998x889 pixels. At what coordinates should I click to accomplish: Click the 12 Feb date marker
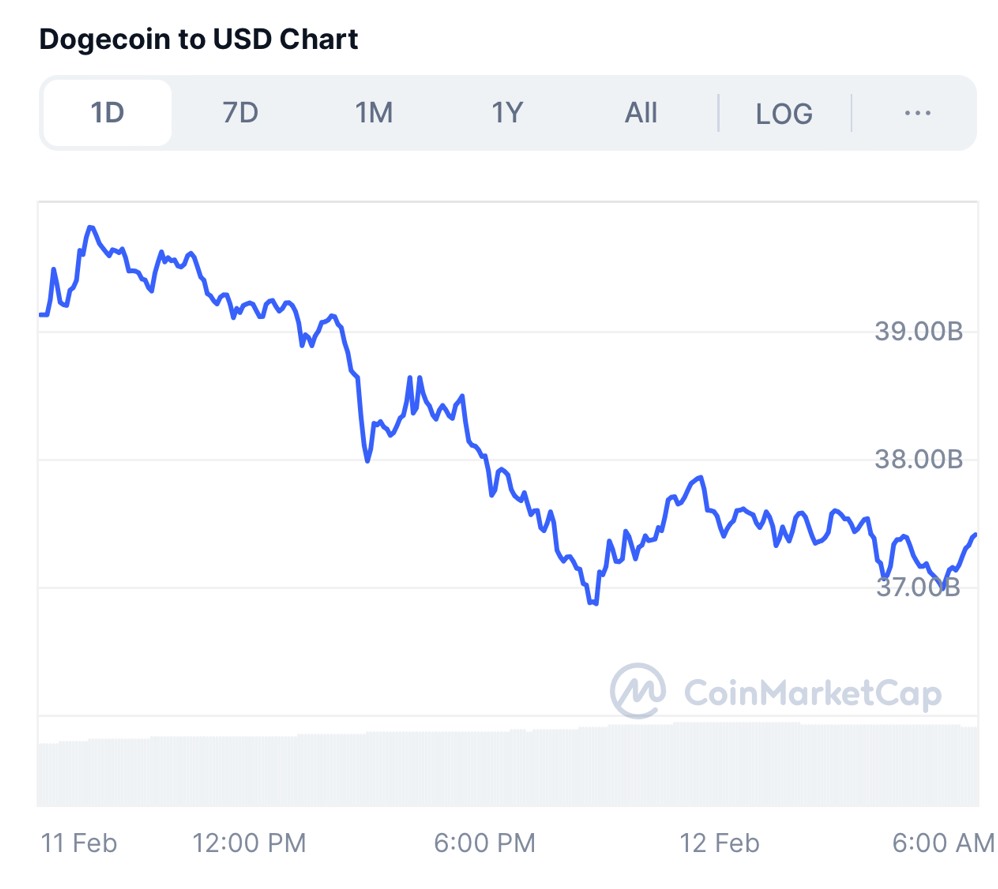click(719, 843)
